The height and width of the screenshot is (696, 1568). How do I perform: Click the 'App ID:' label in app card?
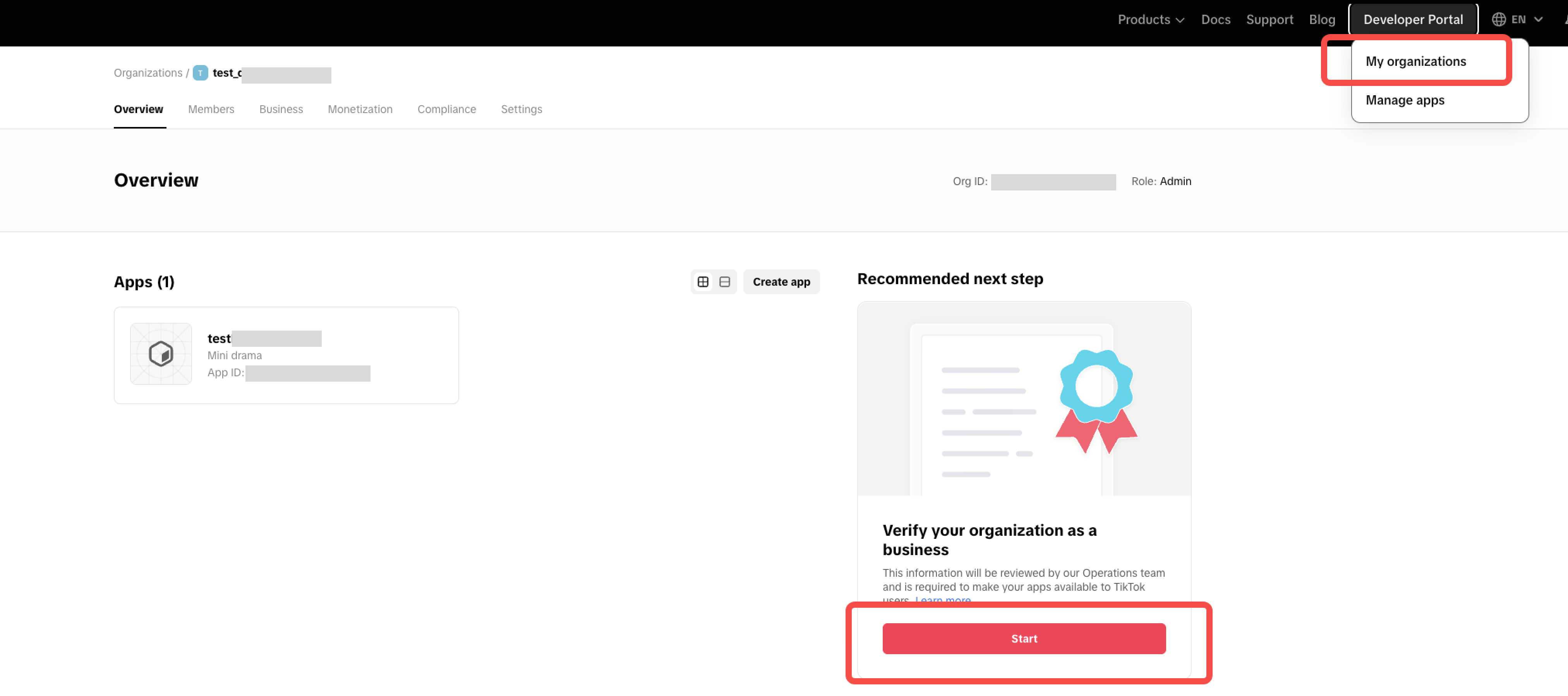pos(225,372)
